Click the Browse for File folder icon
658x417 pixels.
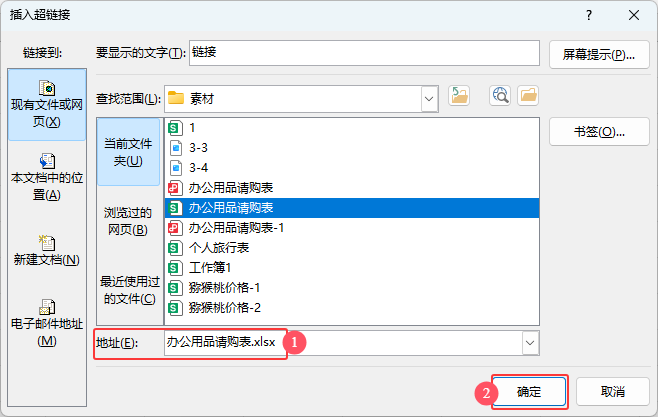pos(528,96)
